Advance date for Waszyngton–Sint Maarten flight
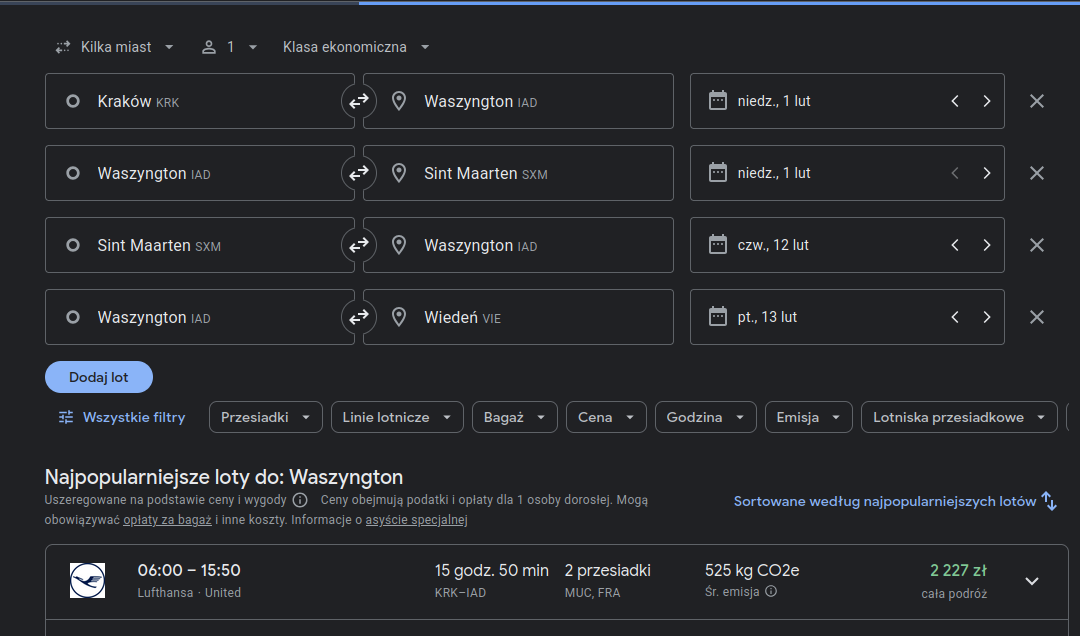This screenshot has width=1080, height=636. [x=986, y=173]
